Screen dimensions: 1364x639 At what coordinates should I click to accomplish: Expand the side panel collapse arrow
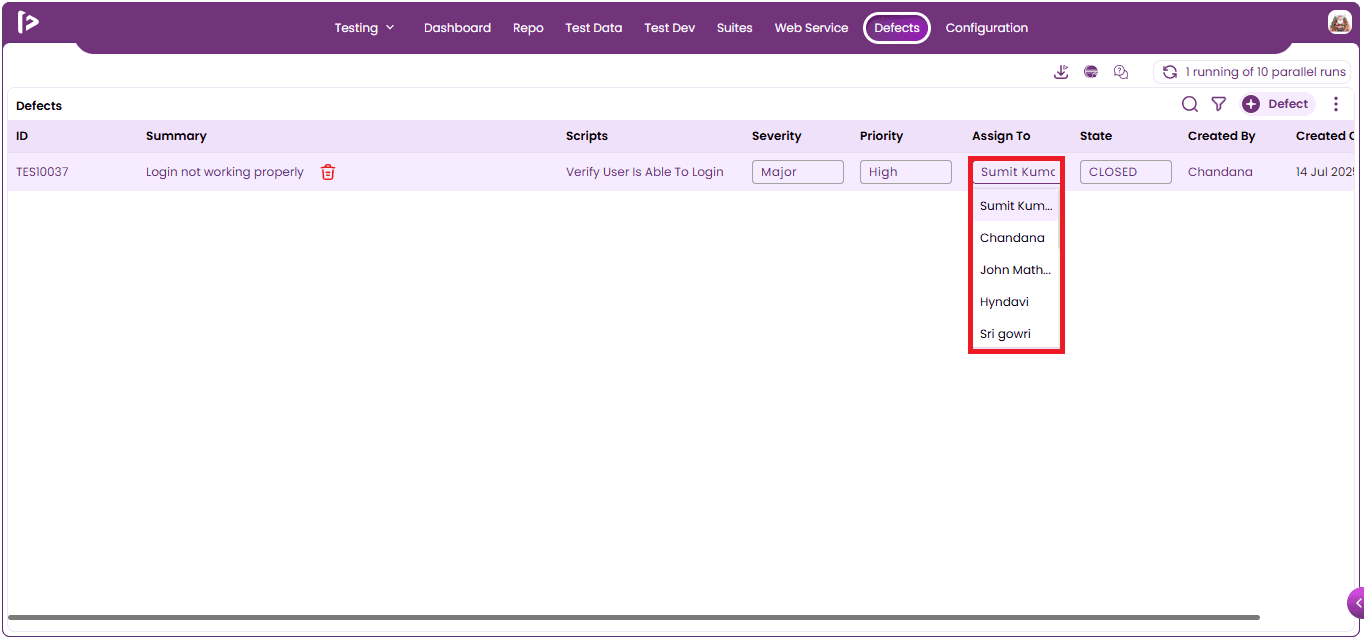click(1356, 603)
